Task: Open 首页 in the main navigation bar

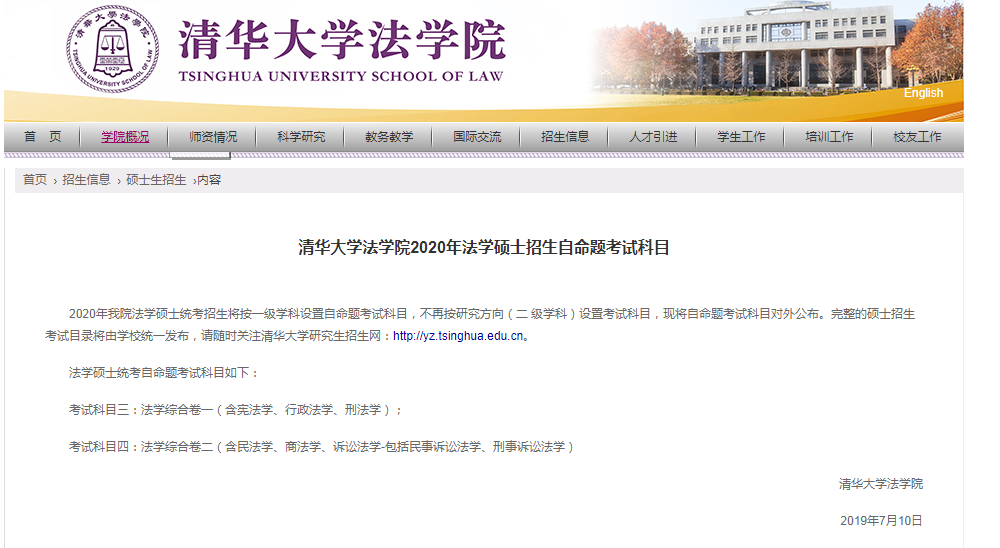Action: 43,137
